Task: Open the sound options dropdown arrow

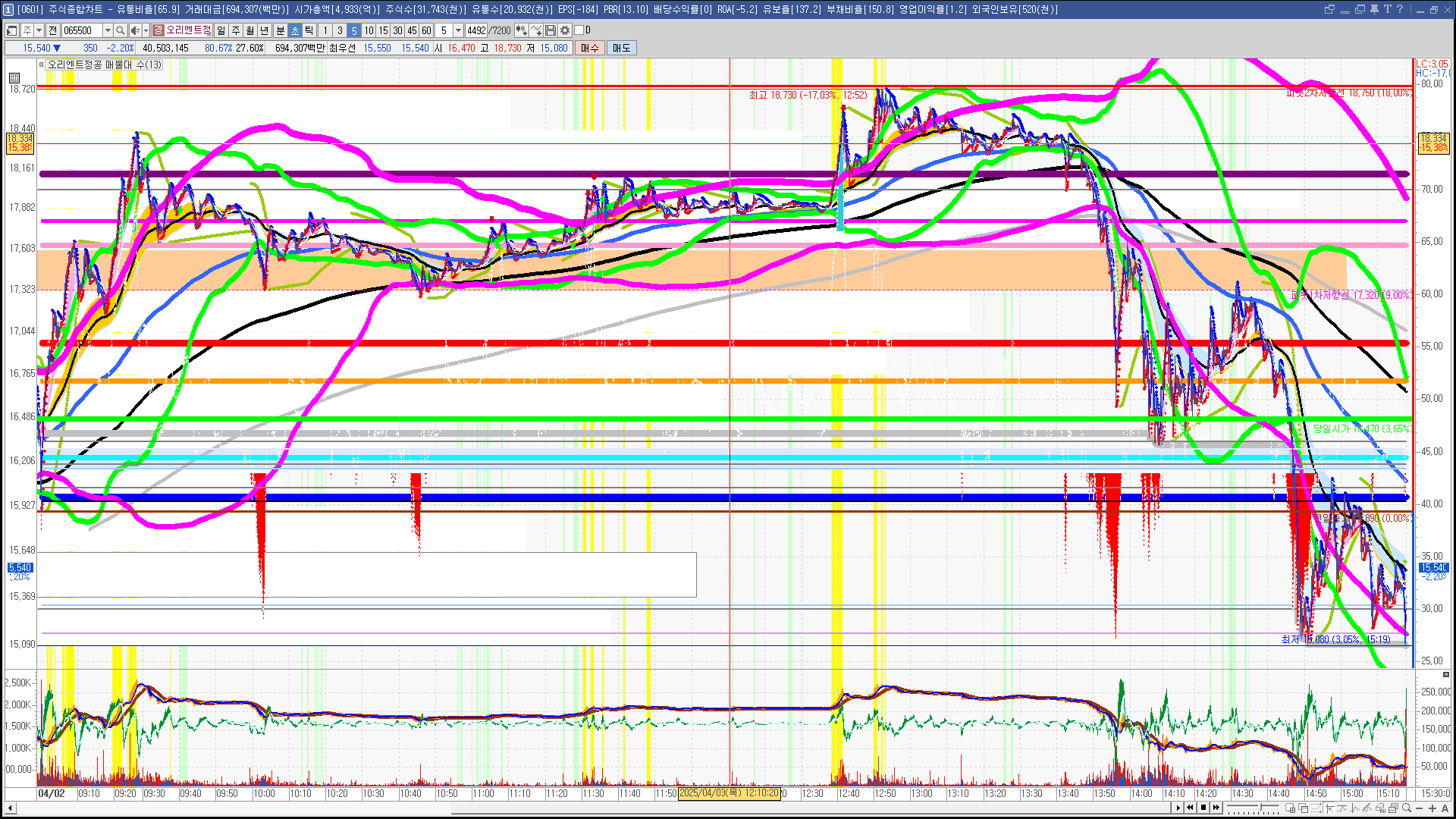Action: coord(146,30)
